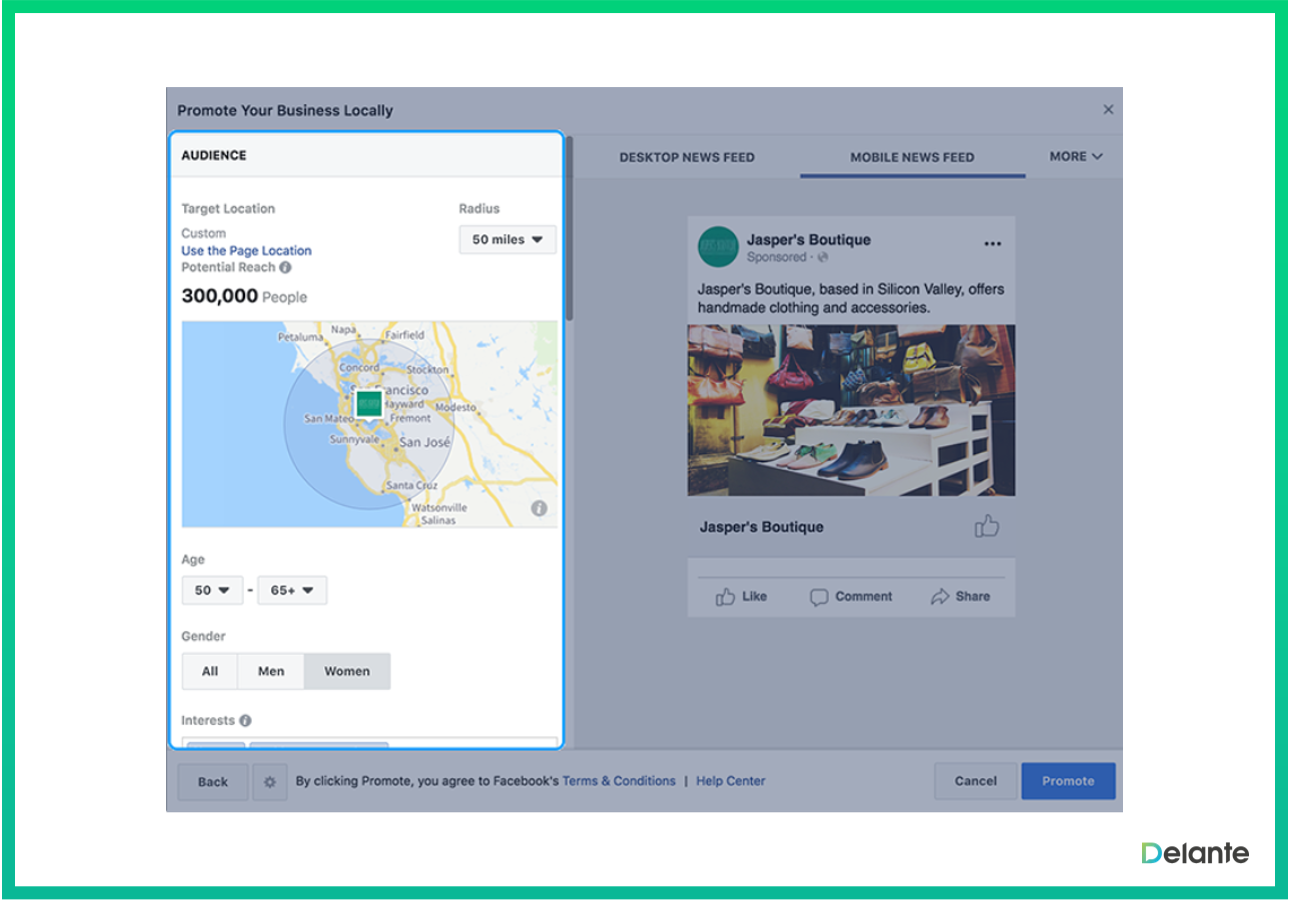1290x902 pixels.
Task: Click the 300,000 People reach text
Action: (x=244, y=296)
